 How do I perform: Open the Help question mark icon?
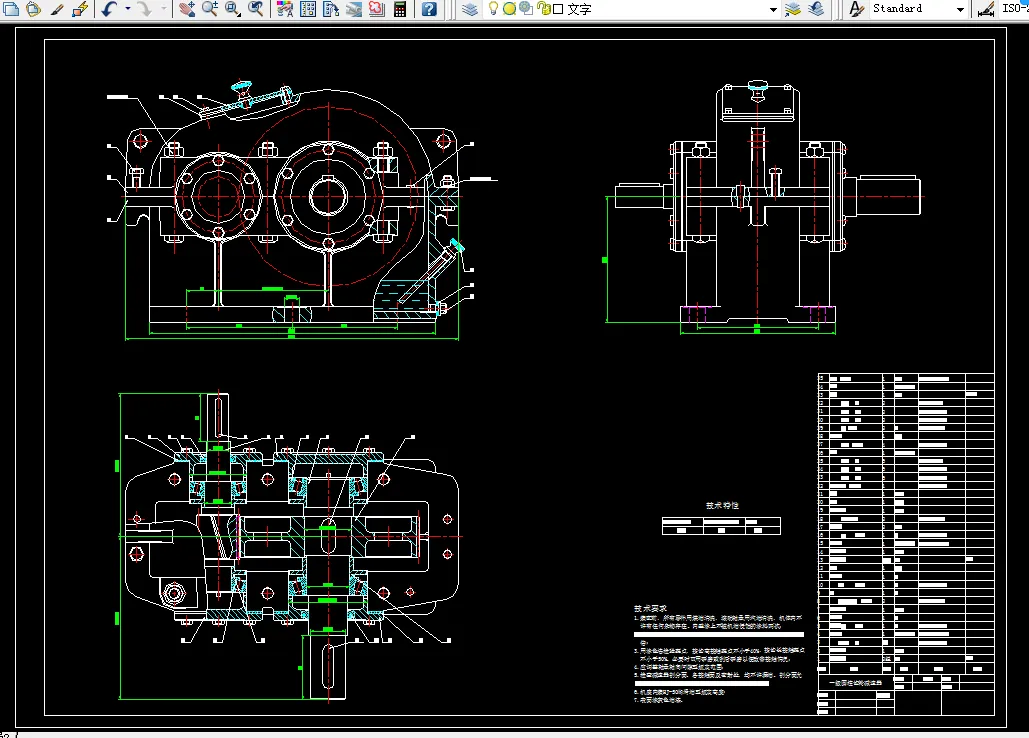[429, 9]
